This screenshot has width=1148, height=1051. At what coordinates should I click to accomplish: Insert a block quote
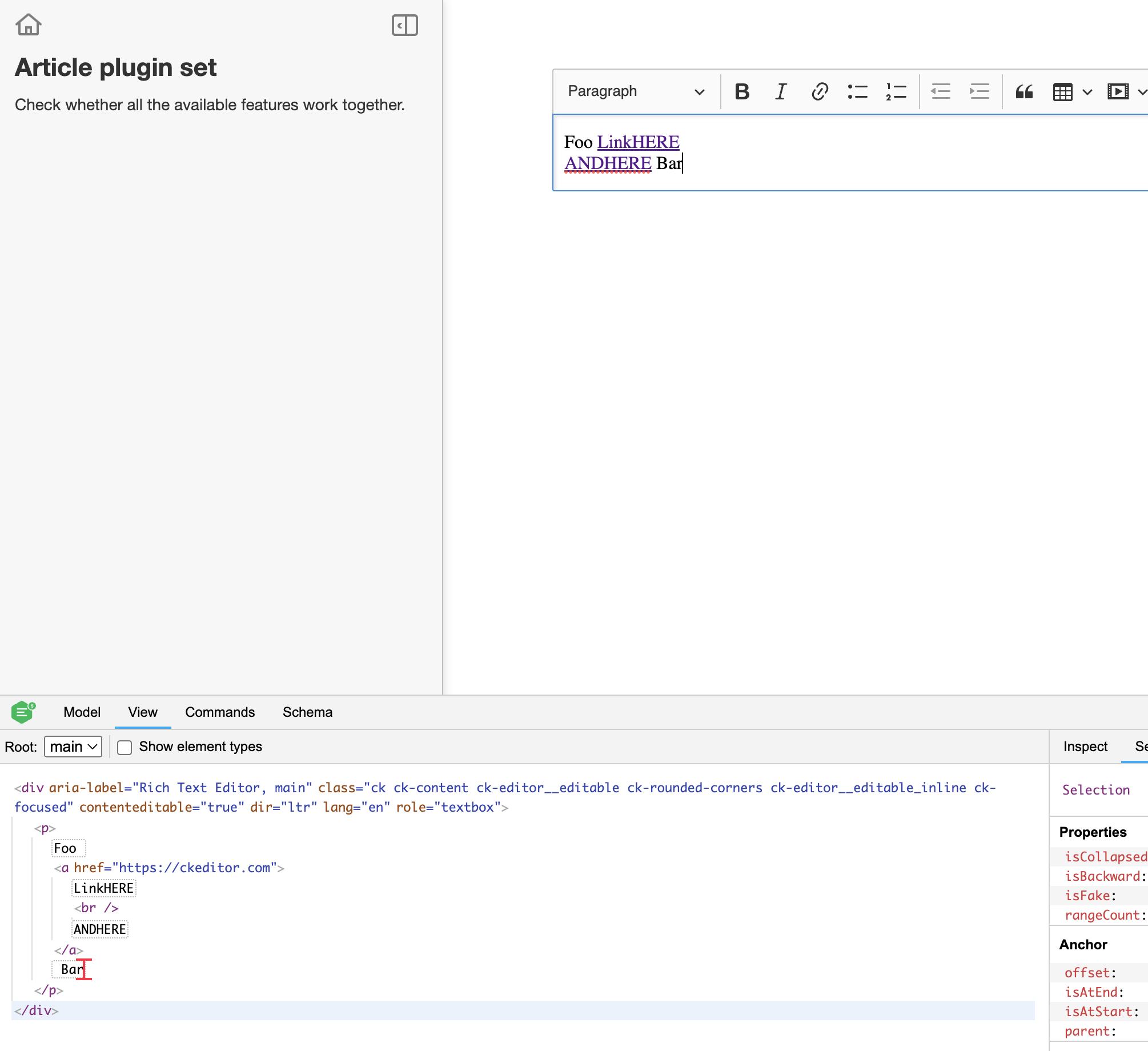point(1023,91)
